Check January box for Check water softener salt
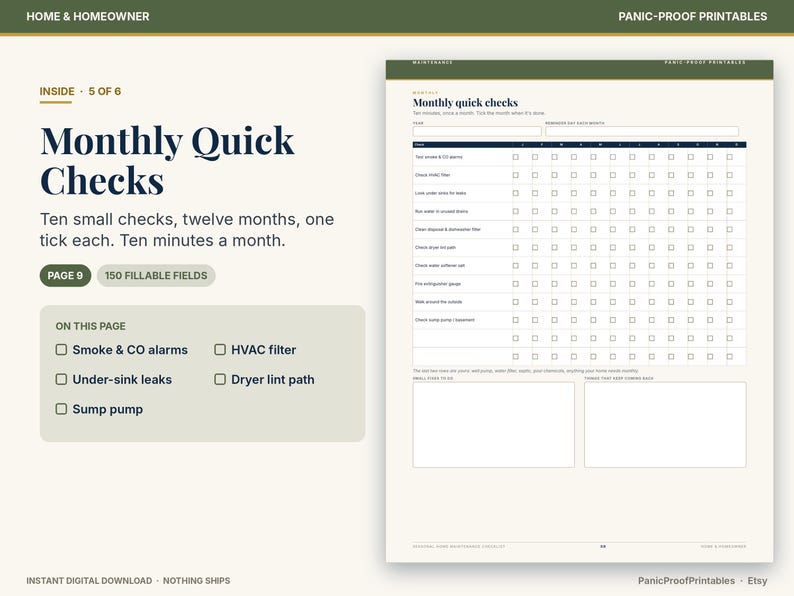This screenshot has width=794, height=596. click(x=515, y=265)
